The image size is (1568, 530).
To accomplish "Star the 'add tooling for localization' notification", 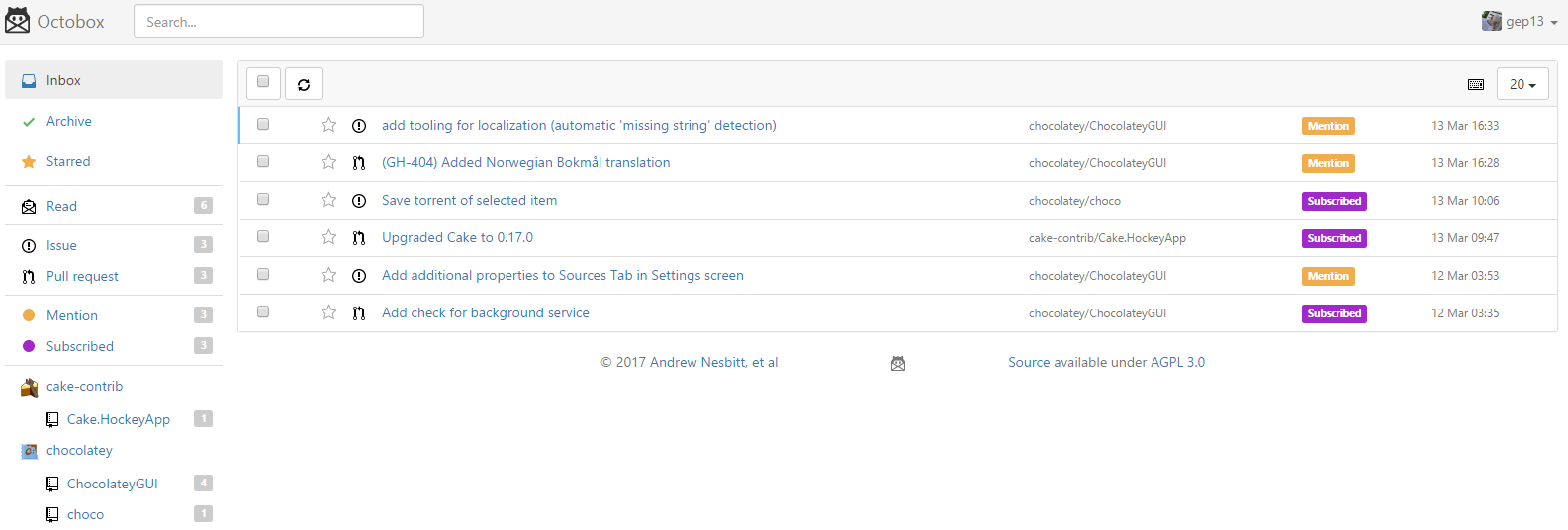I will pyautogui.click(x=328, y=125).
